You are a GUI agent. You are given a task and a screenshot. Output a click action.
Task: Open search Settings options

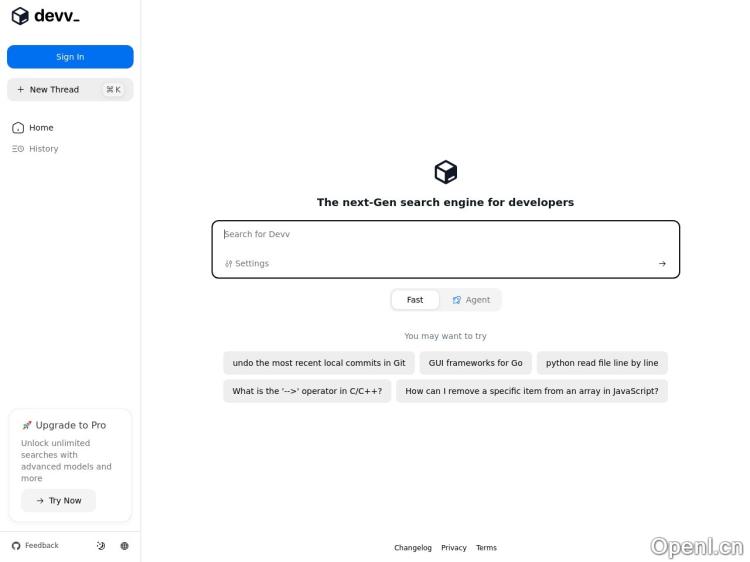click(247, 264)
